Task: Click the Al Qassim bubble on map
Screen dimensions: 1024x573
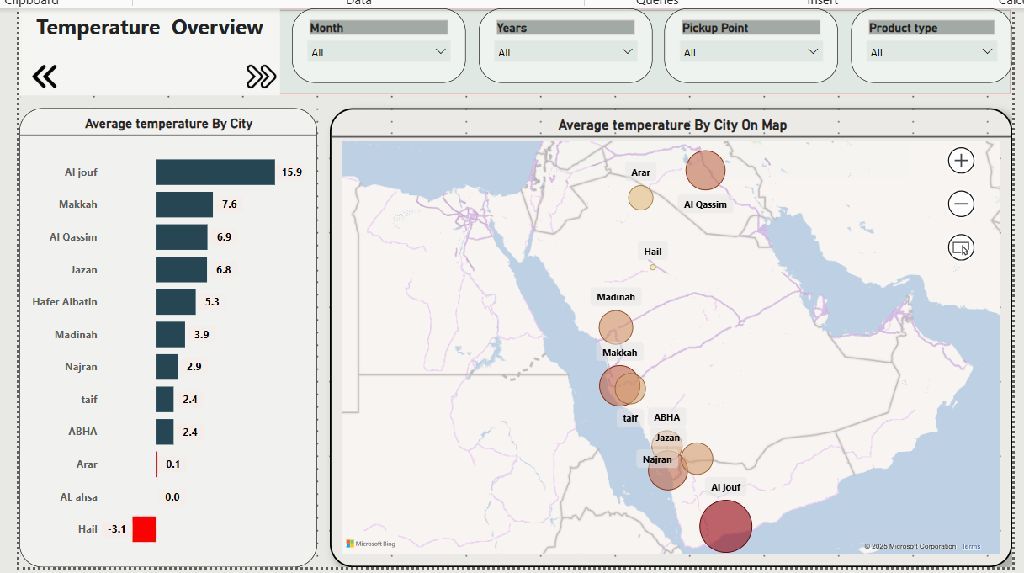Action: coord(706,170)
